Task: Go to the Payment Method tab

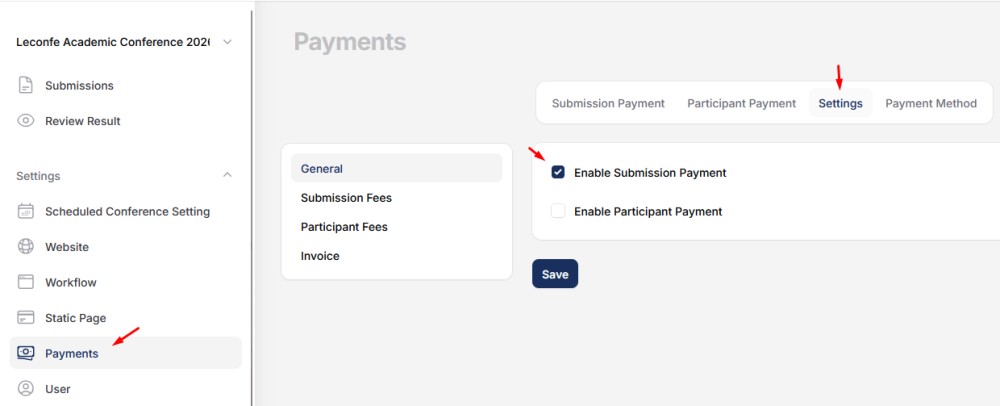Action: point(930,103)
